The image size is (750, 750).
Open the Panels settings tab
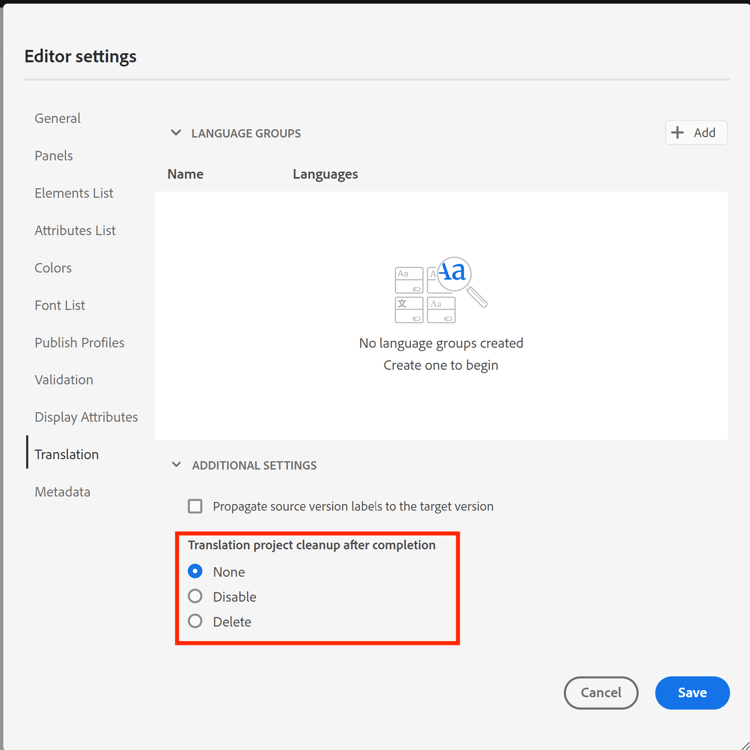(x=54, y=155)
